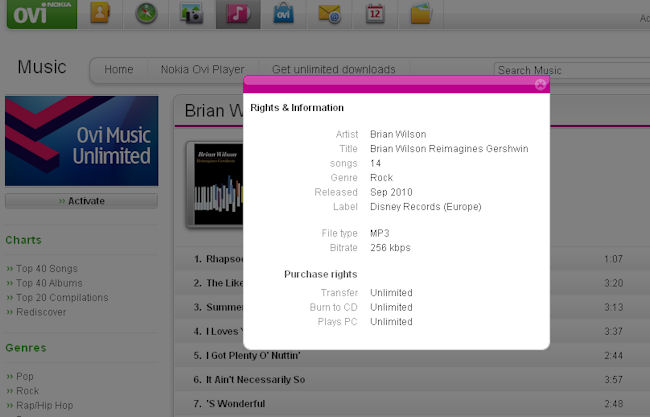The height and width of the screenshot is (417, 650).
Task: Open the Ovi Store bag icon
Action: pyautogui.click(x=284, y=13)
